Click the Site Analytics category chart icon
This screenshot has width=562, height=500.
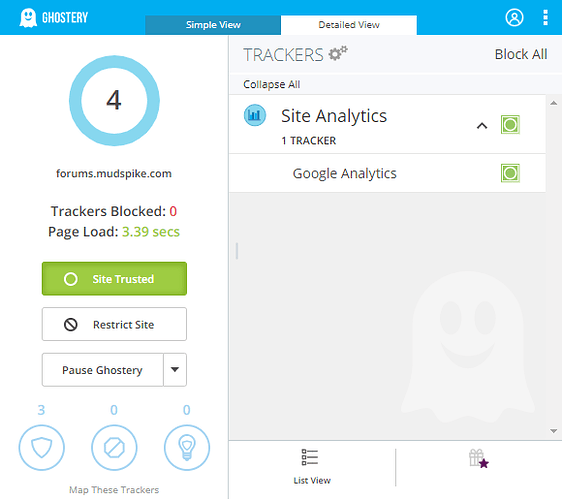[255, 115]
